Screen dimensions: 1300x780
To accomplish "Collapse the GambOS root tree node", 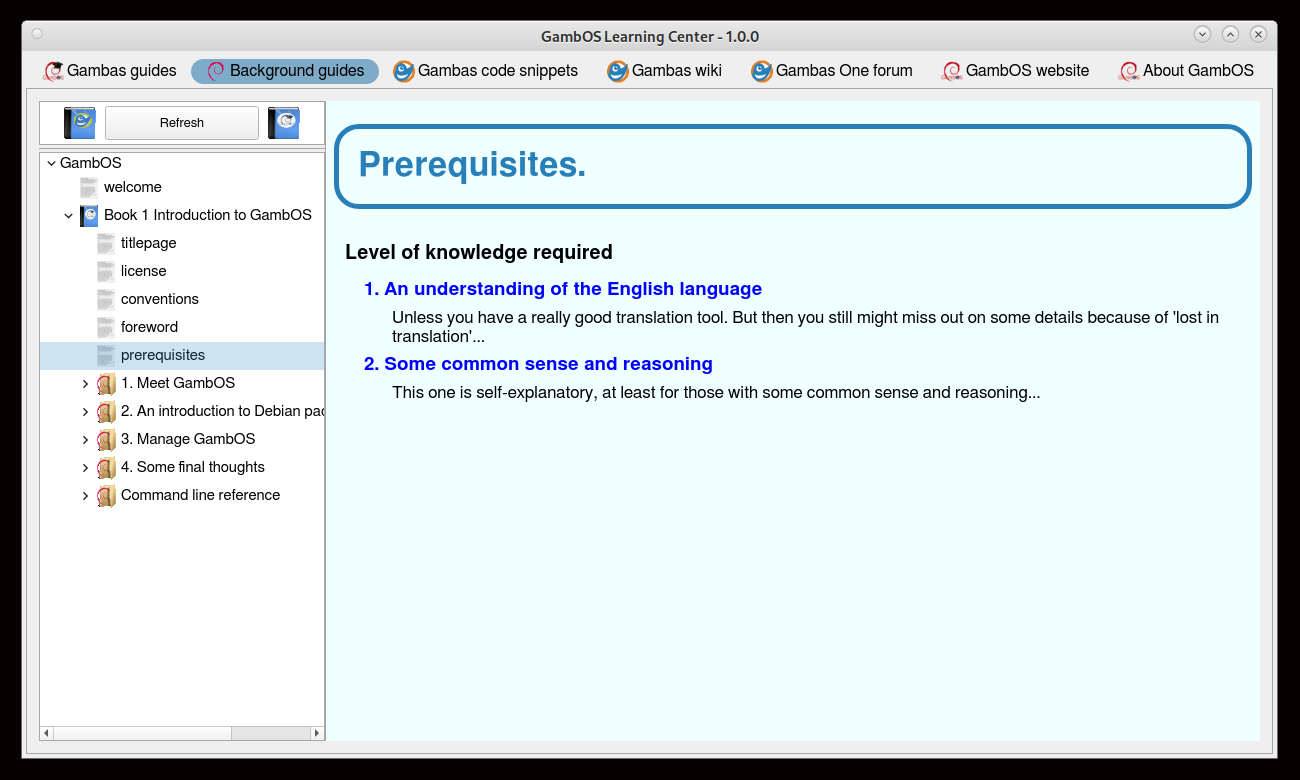I will 51,163.
